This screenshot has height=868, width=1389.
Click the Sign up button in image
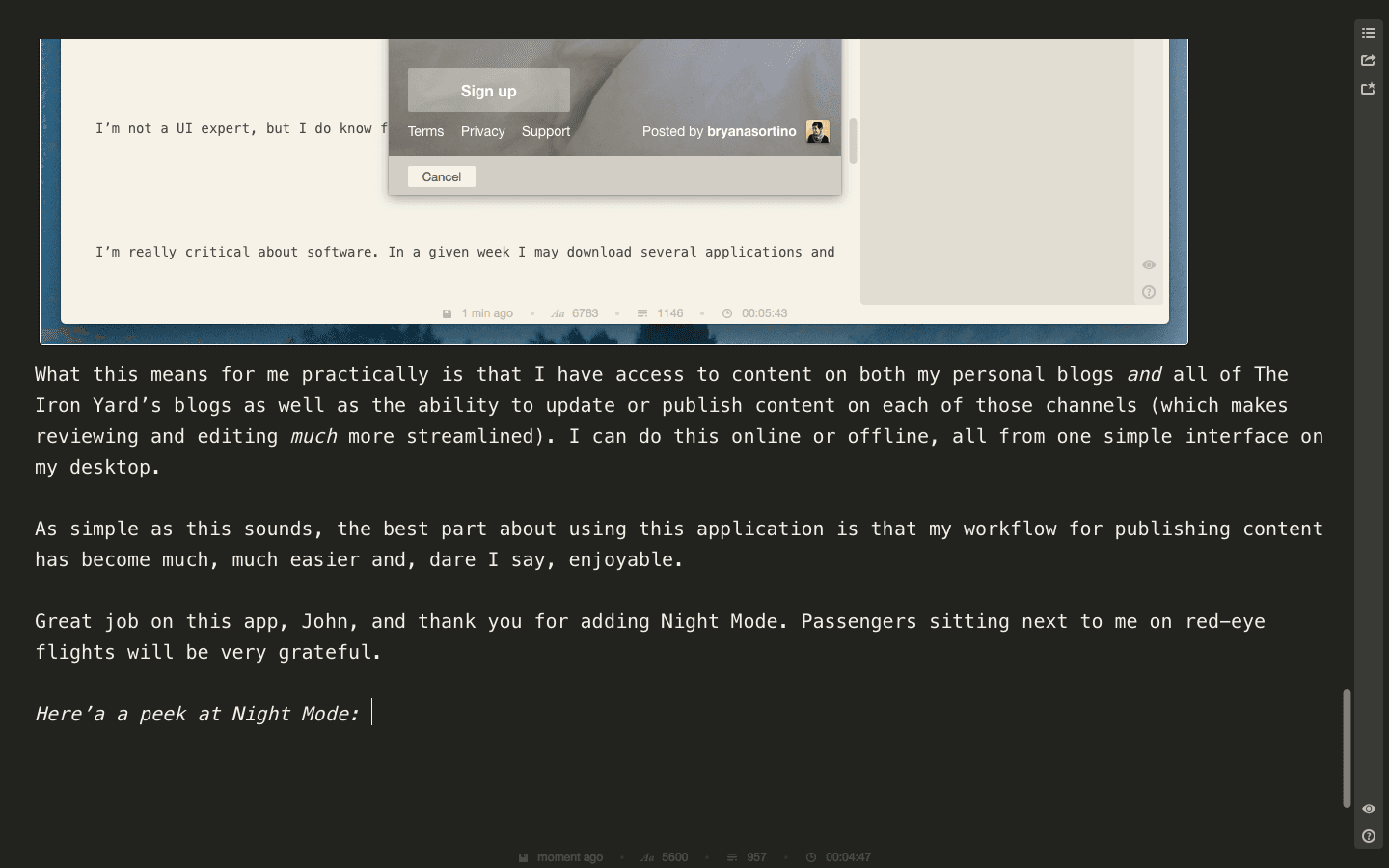[488, 91]
